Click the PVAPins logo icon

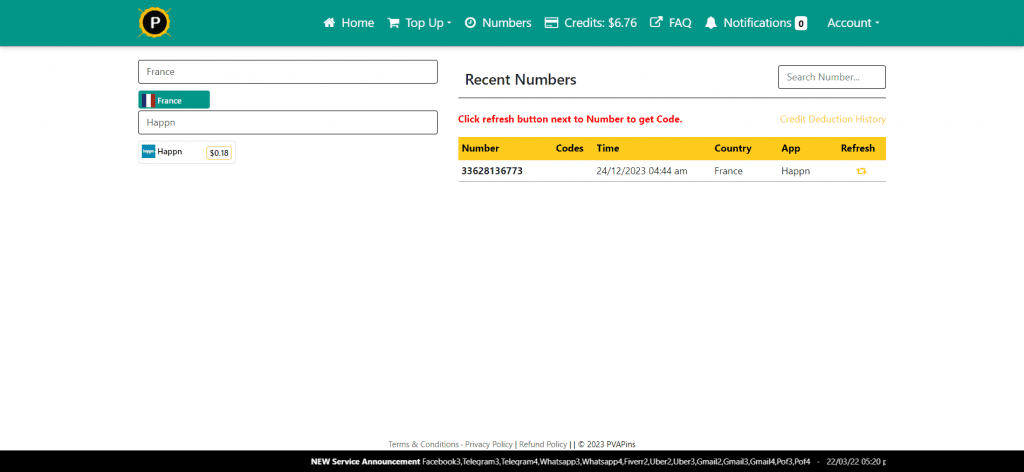pyautogui.click(x=154, y=22)
